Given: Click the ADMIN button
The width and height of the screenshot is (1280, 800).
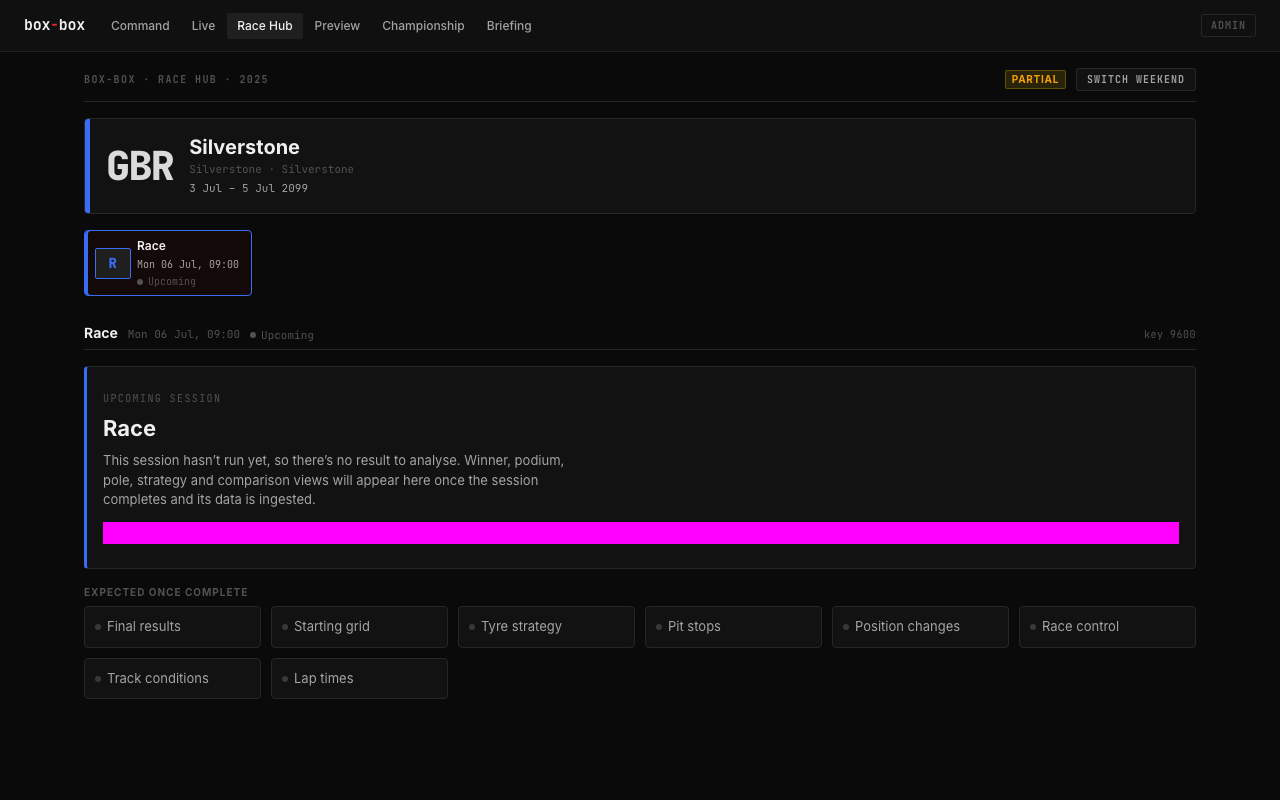Looking at the screenshot, I should pyautogui.click(x=1228, y=26).
